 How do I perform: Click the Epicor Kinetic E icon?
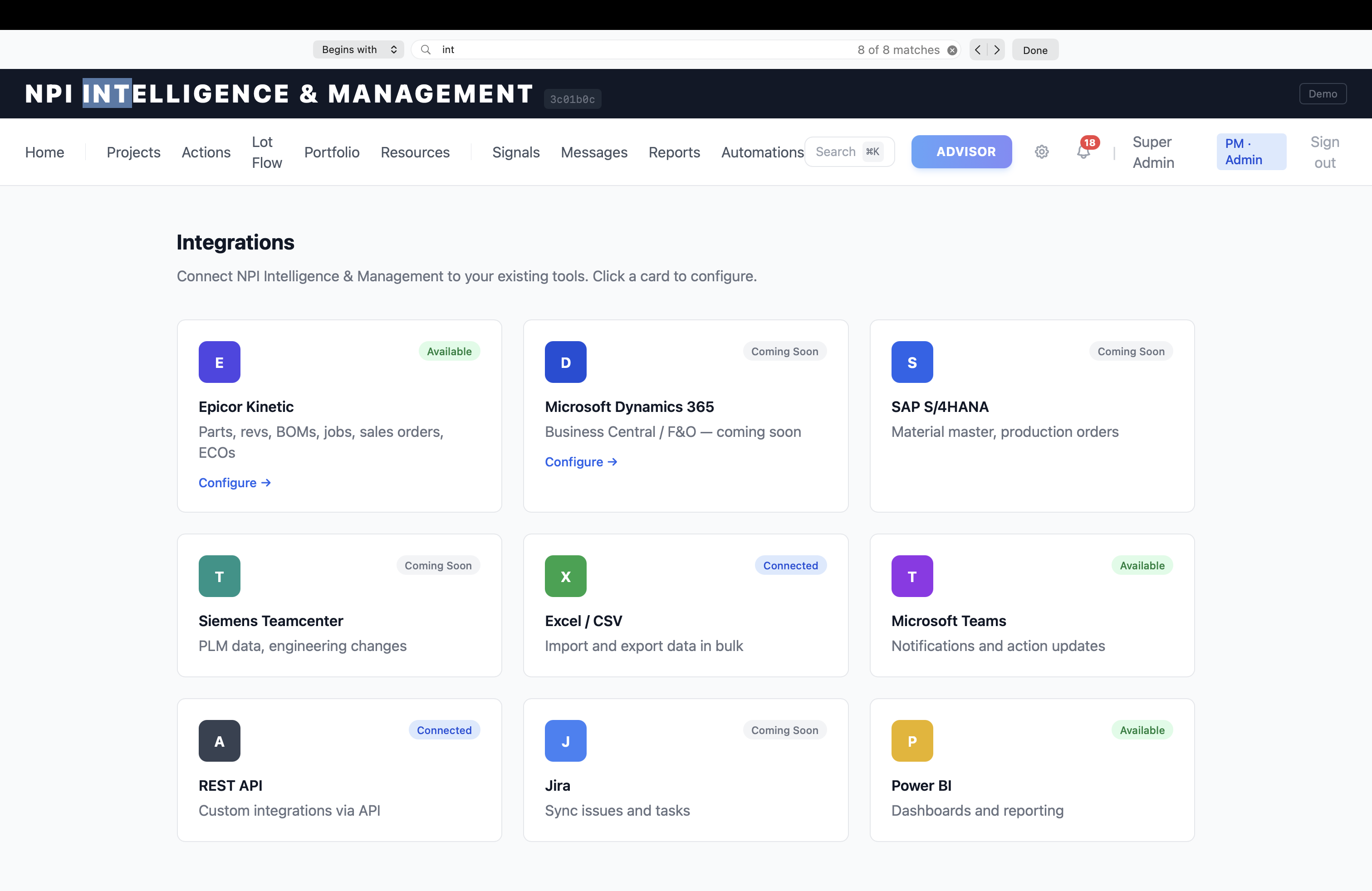(x=219, y=362)
